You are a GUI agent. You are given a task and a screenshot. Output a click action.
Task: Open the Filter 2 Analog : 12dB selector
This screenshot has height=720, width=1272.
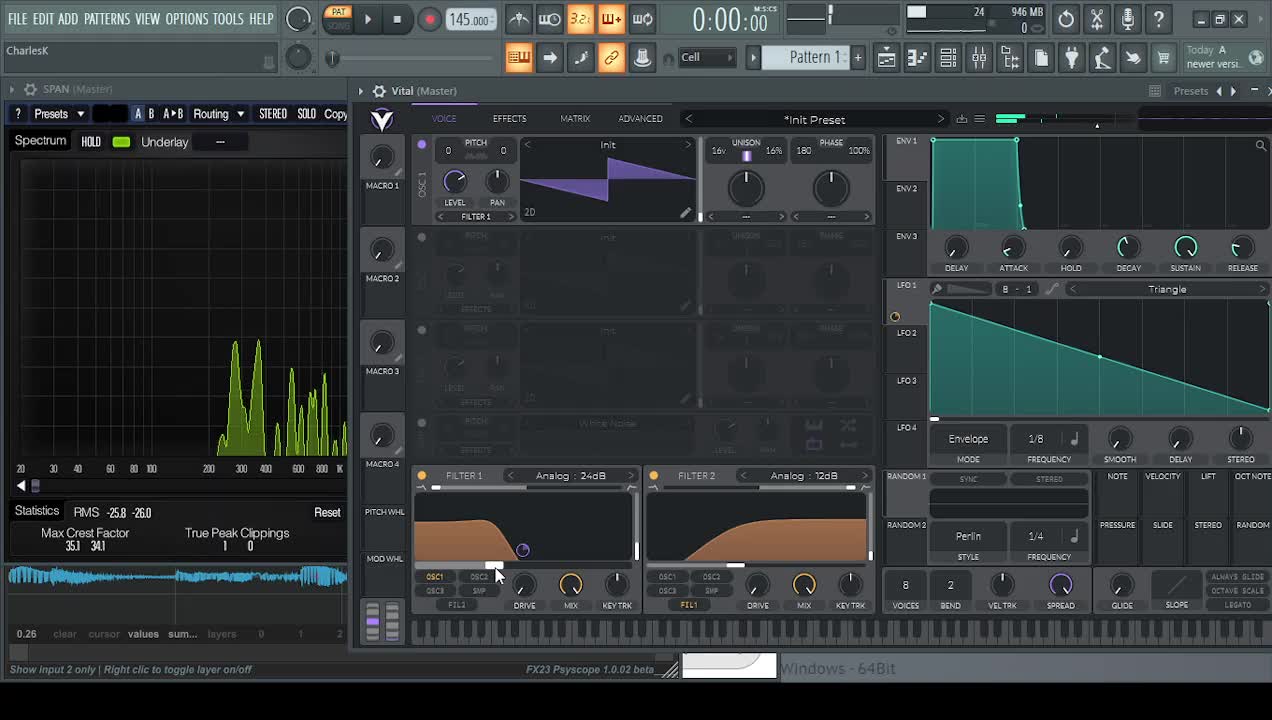(x=804, y=476)
